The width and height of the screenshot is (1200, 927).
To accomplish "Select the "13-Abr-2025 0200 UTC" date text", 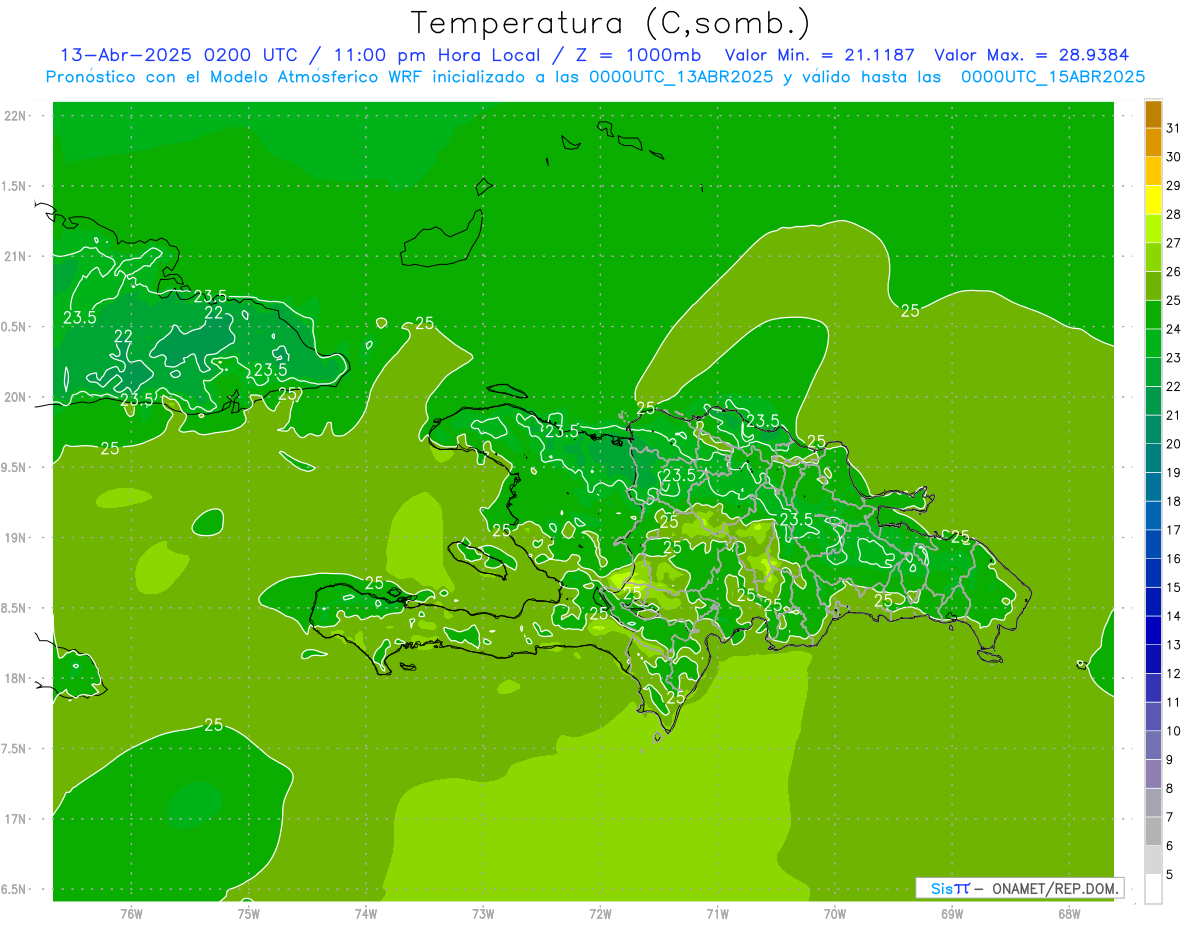I will (179, 55).
